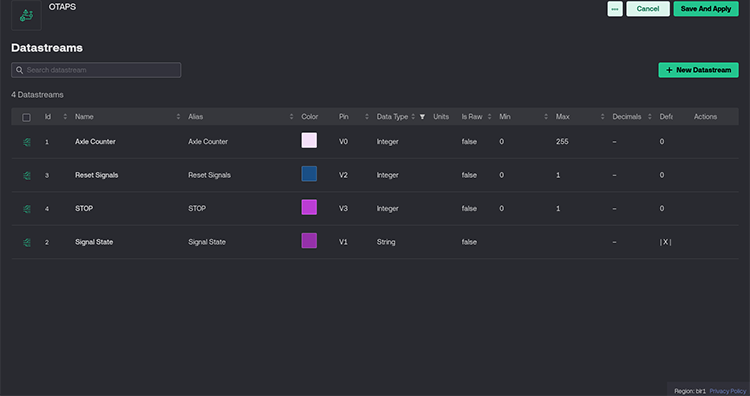Click the STOP magenta color swatch
The height and width of the screenshot is (396, 750).
(309, 207)
